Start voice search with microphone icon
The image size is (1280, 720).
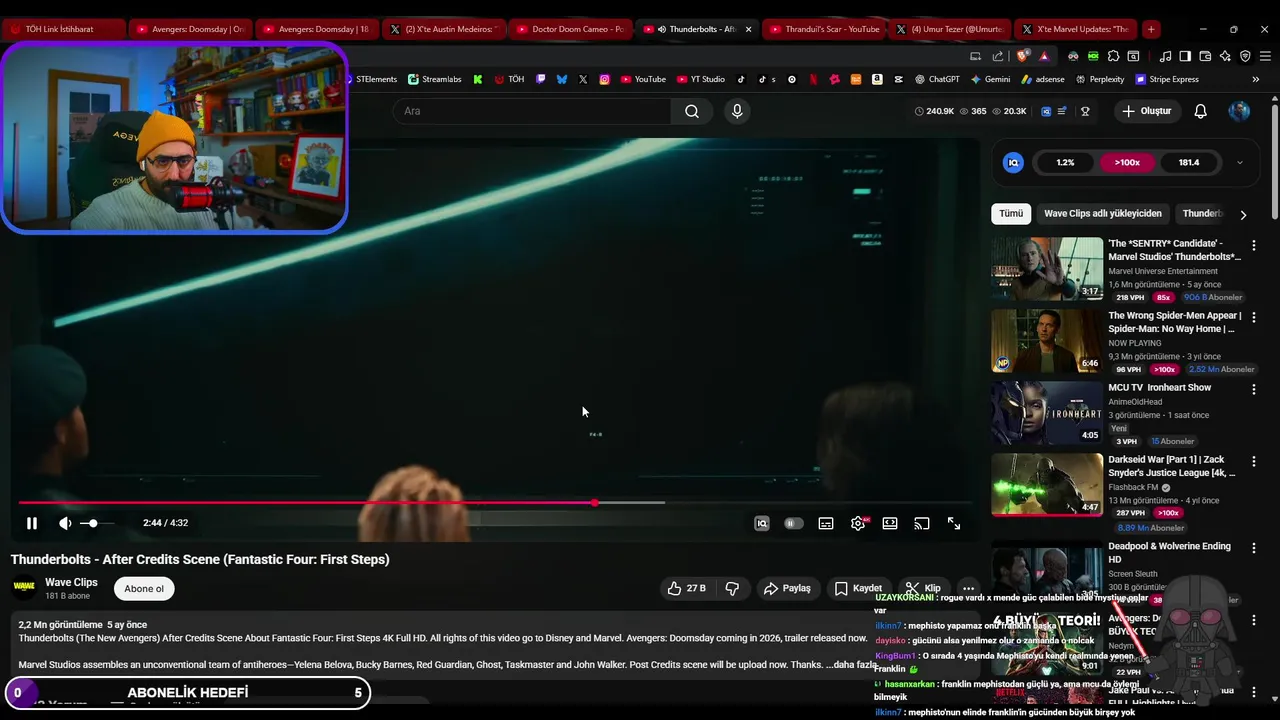[737, 111]
